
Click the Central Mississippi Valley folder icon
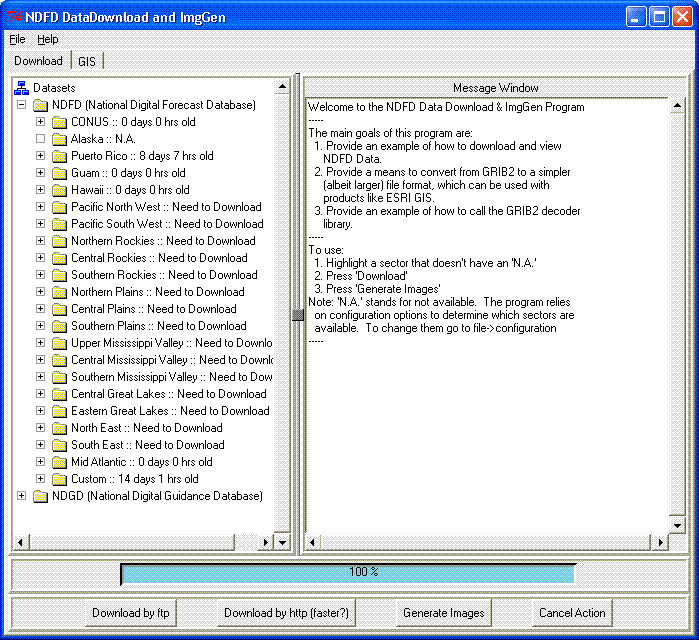coord(59,360)
